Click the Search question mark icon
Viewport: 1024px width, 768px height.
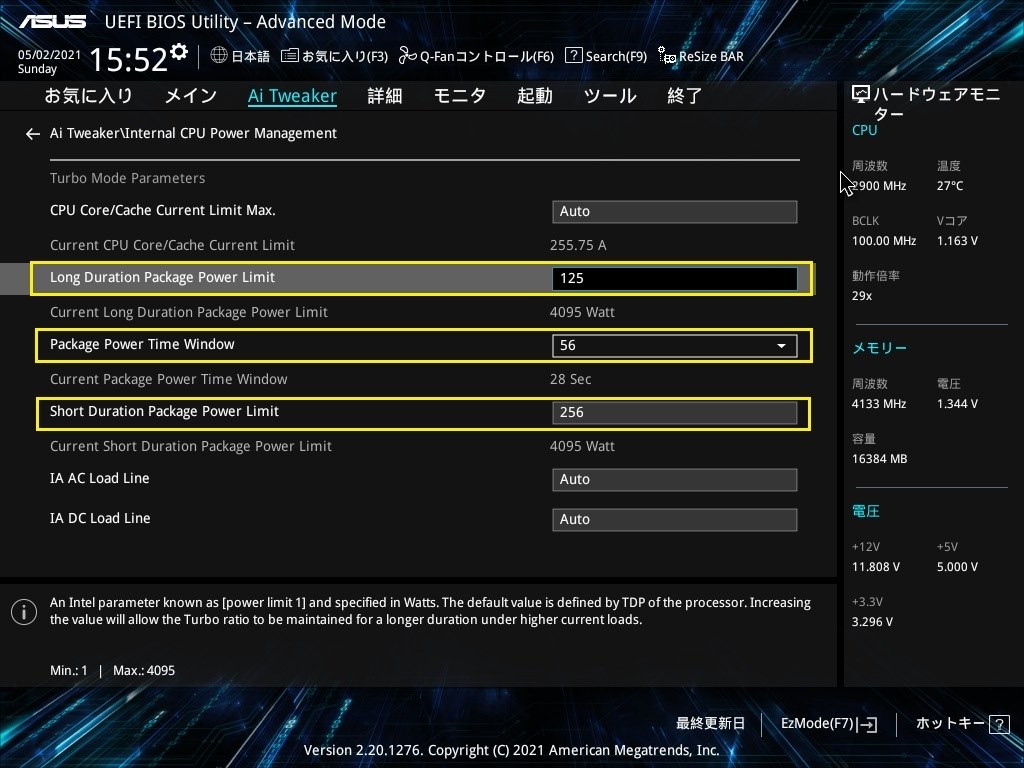coord(573,56)
